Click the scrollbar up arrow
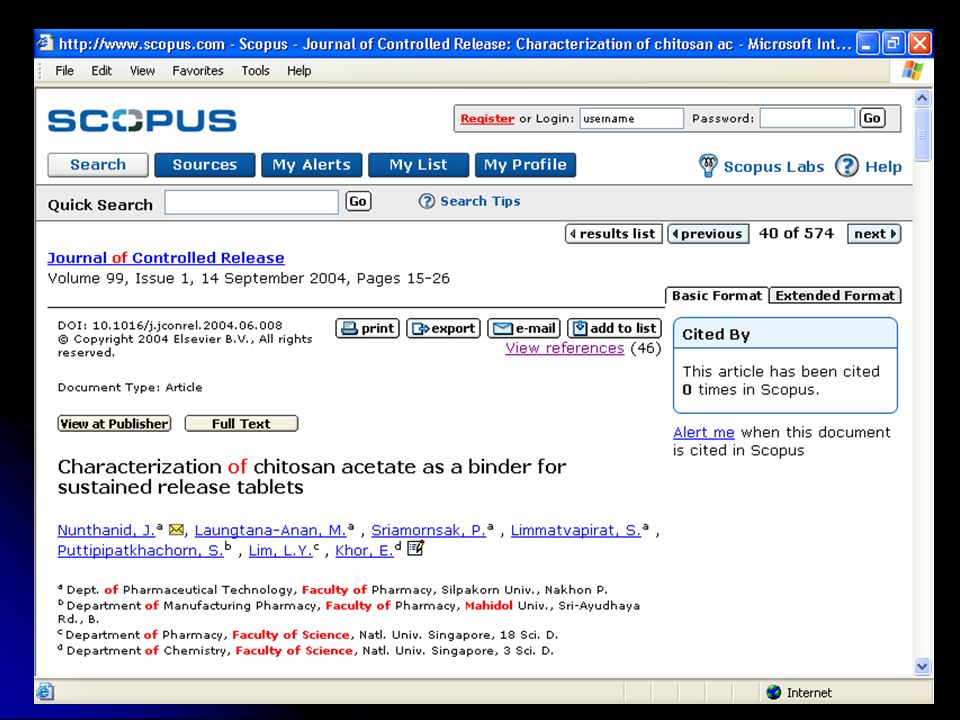Viewport: 960px width, 720px height. [x=922, y=98]
